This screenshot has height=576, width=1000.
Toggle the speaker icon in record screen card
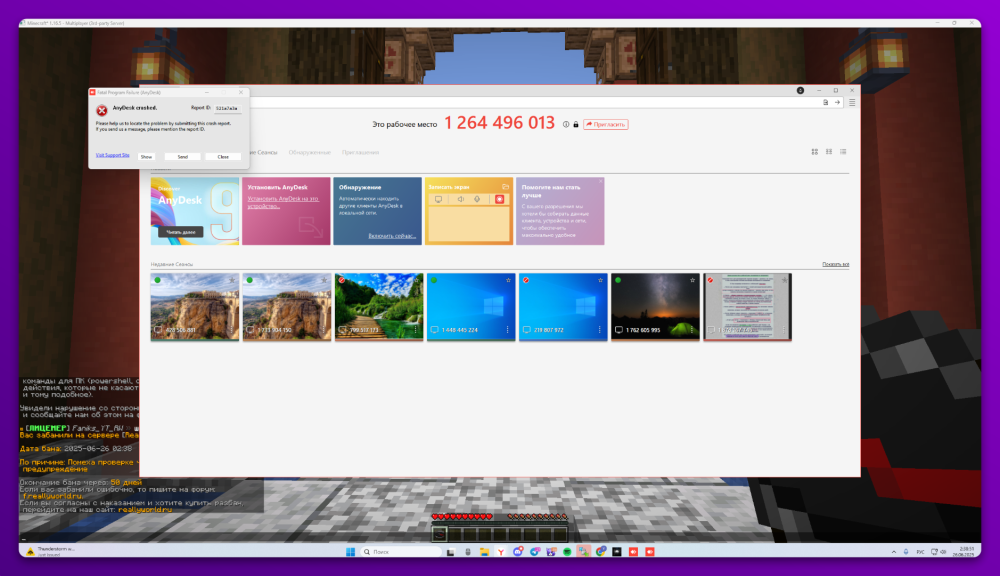pyautogui.click(x=460, y=200)
